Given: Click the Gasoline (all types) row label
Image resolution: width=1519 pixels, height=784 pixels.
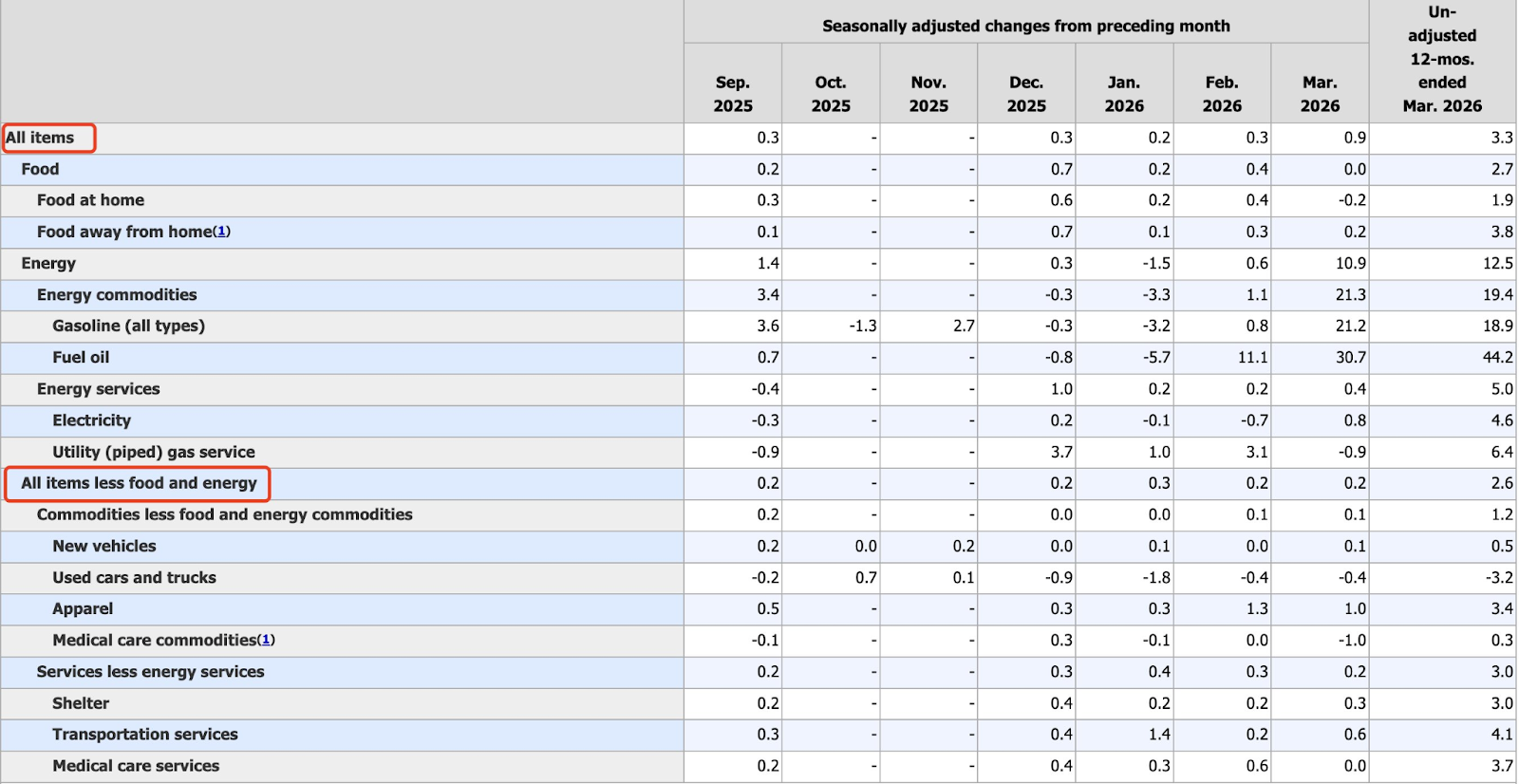Looking at the screenshot, I should 129,326.
